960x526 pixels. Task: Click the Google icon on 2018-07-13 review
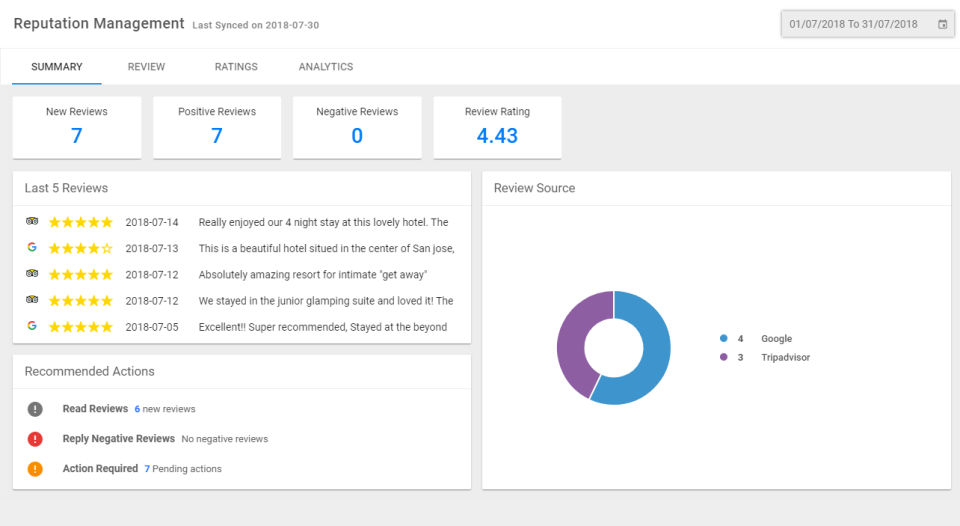pos(32,248)
